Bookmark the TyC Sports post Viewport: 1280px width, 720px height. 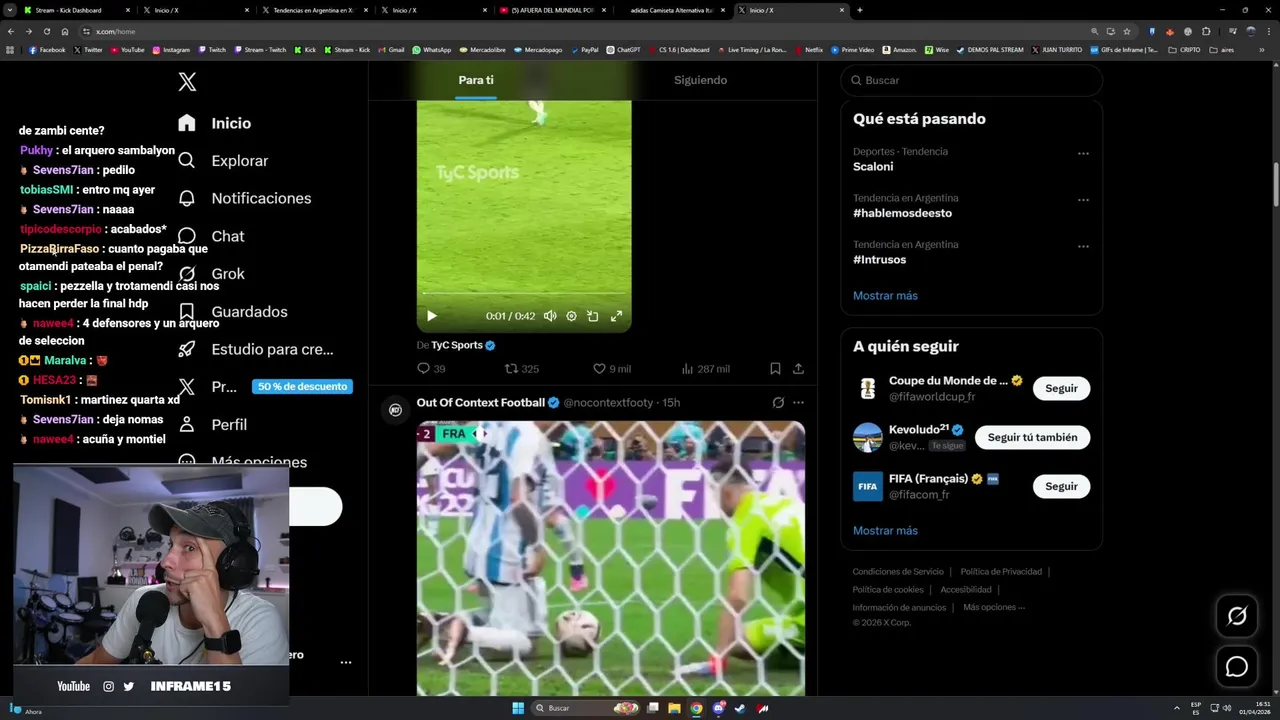(x=775, y=369)
